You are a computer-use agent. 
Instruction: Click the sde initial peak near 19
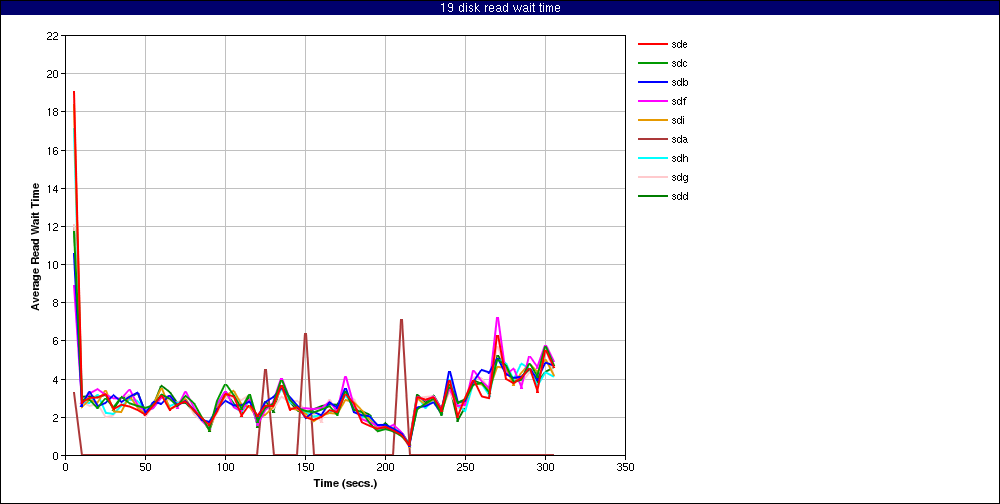coord(74,92)
